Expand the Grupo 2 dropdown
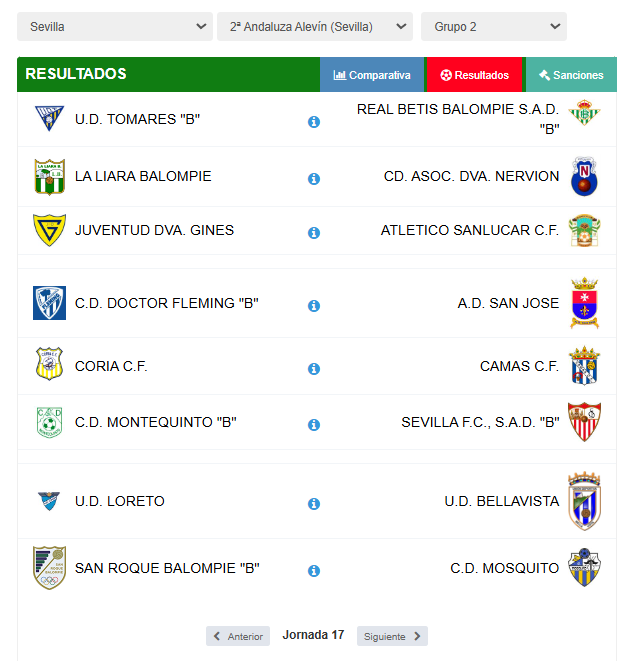The image size is (631, 661). [x=494, y=27]
